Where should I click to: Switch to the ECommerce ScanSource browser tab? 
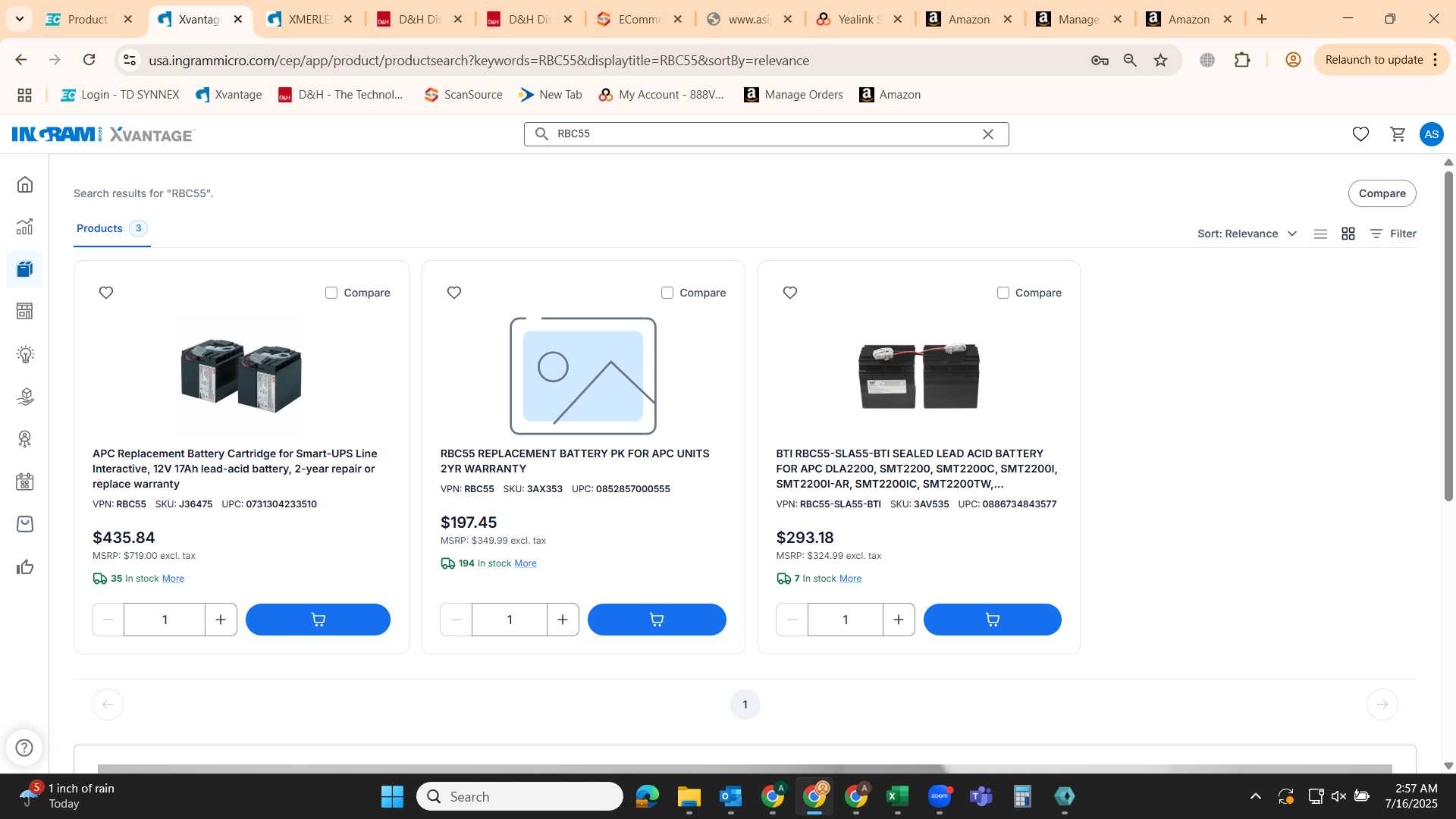click(x=639, y=20)
